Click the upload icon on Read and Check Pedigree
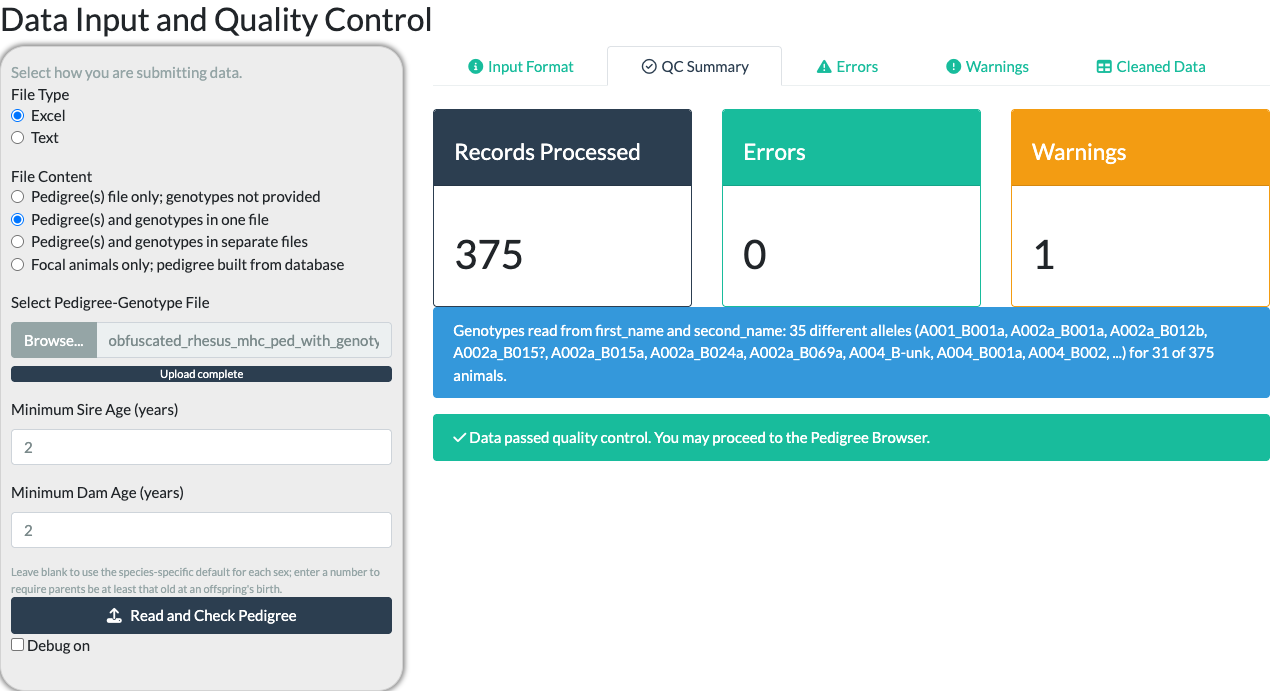The image size is (1270, 691). point(115,616)
